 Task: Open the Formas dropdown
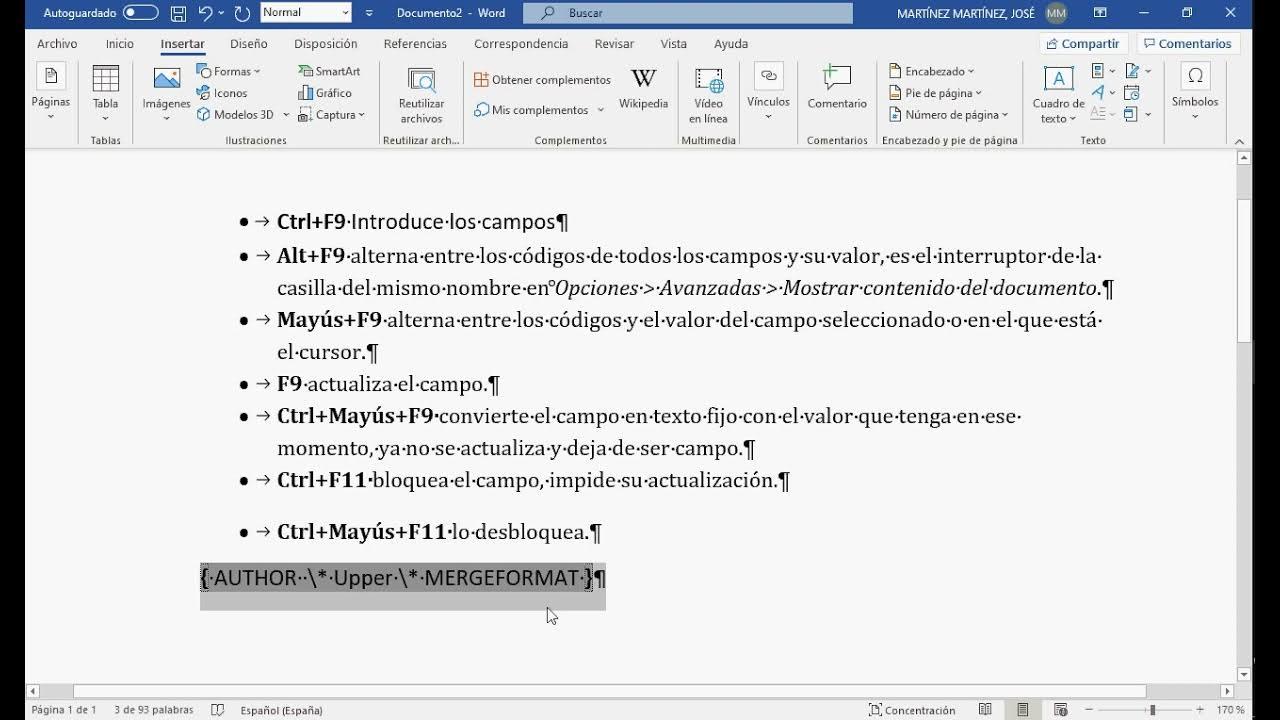tap(231, 70)
